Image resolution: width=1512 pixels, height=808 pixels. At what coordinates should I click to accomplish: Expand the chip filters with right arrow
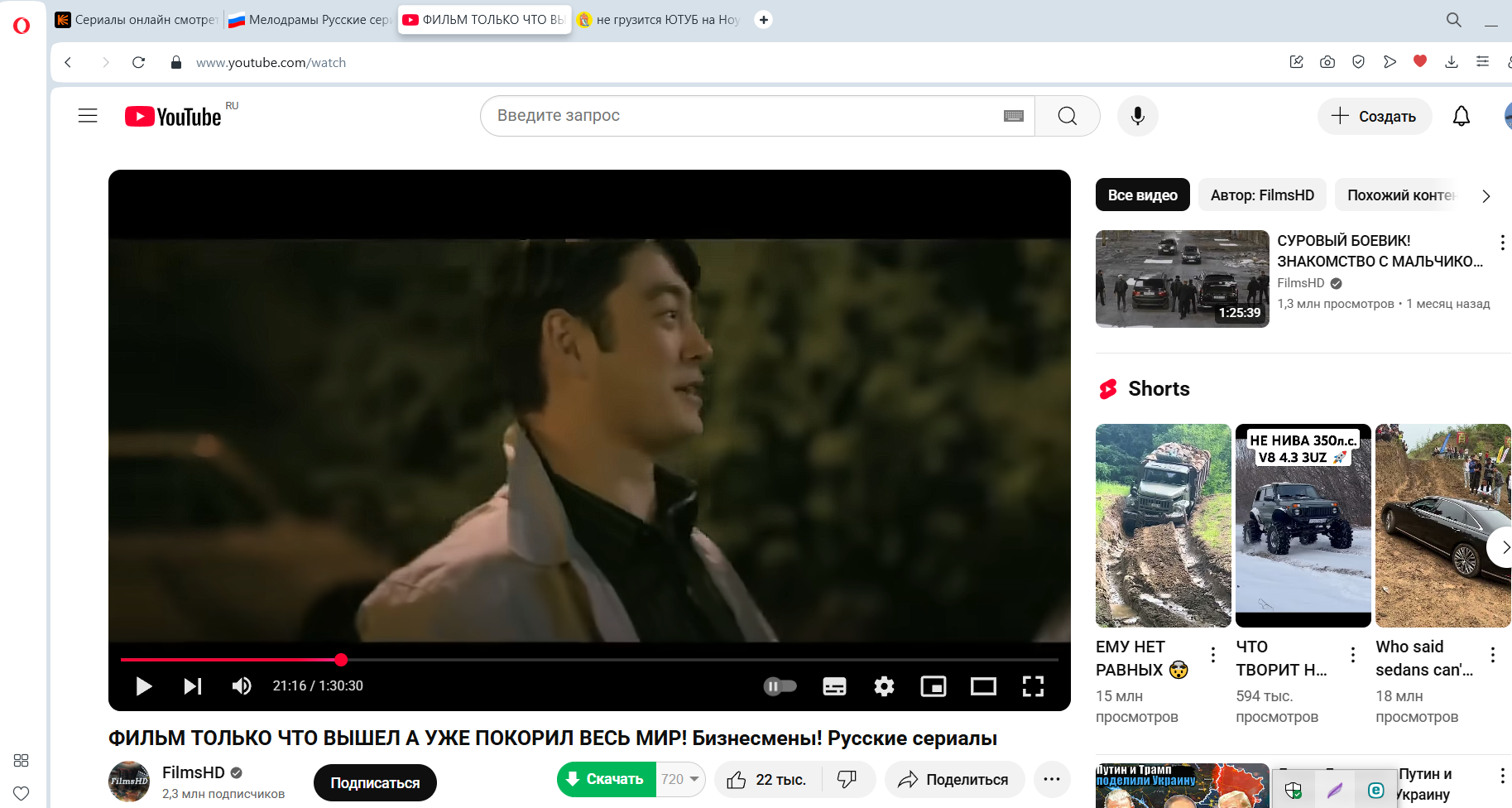[x=1486, y=196]
